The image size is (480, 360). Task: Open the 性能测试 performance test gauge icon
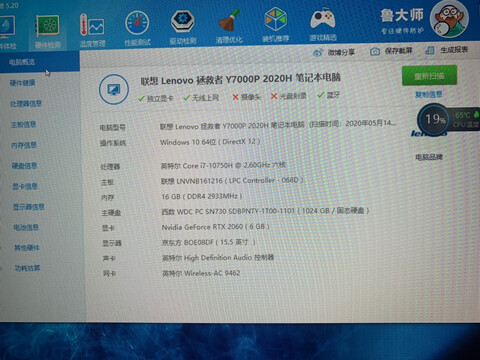point(137,29)
